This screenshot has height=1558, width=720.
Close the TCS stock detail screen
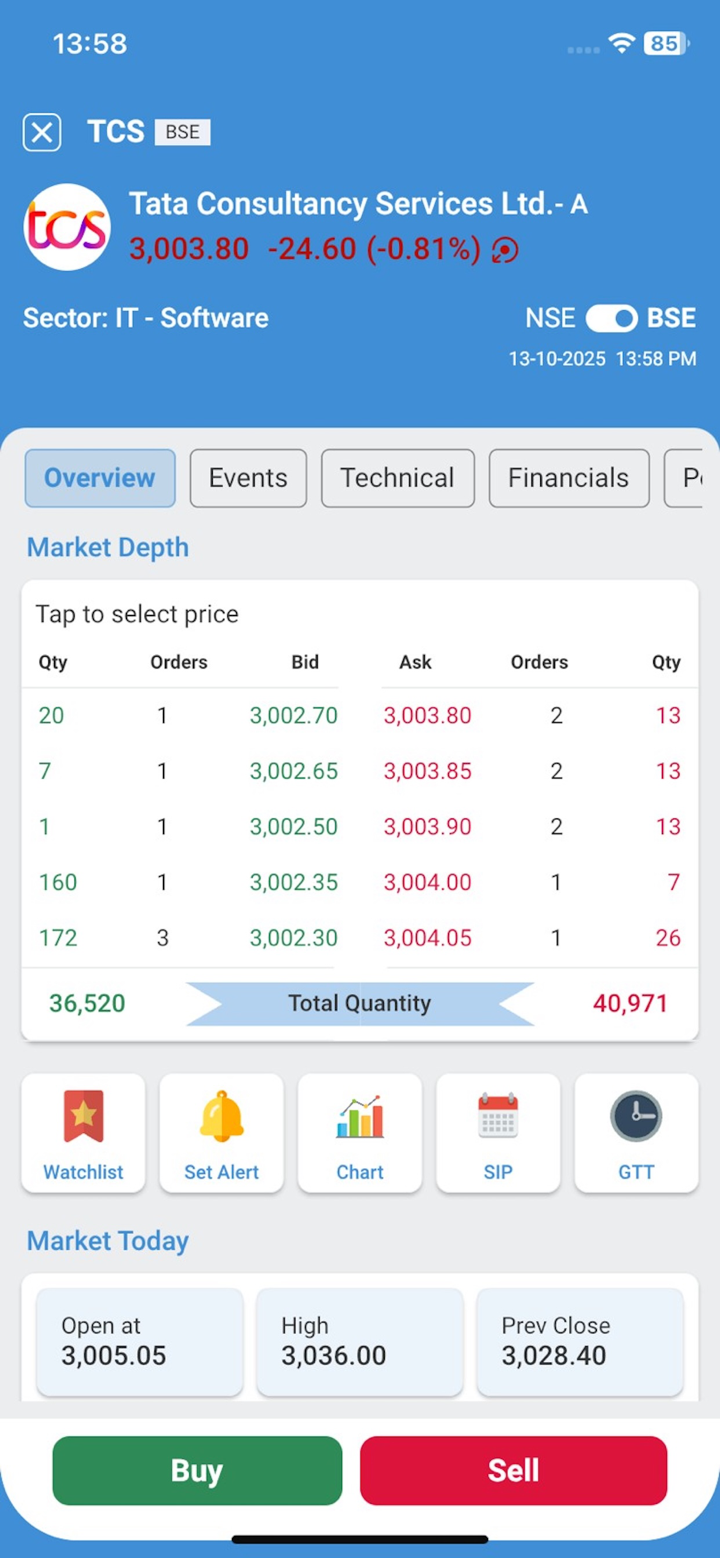click(42, 132)
